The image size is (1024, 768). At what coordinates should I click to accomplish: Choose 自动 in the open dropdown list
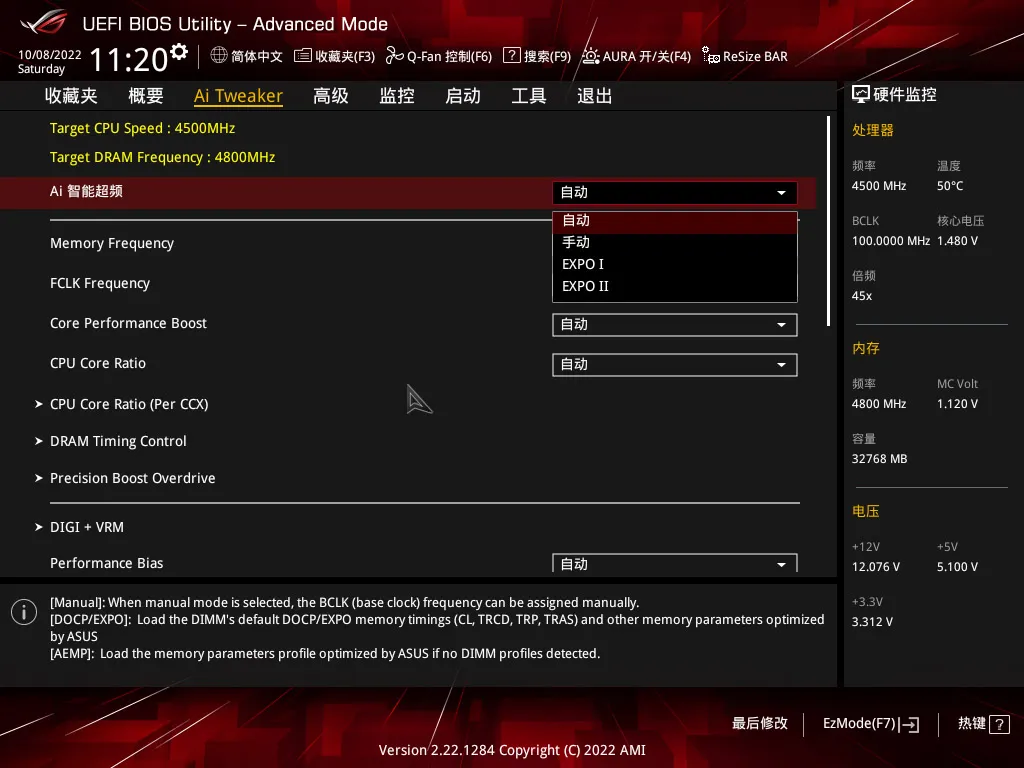click(x=675, y=221)
